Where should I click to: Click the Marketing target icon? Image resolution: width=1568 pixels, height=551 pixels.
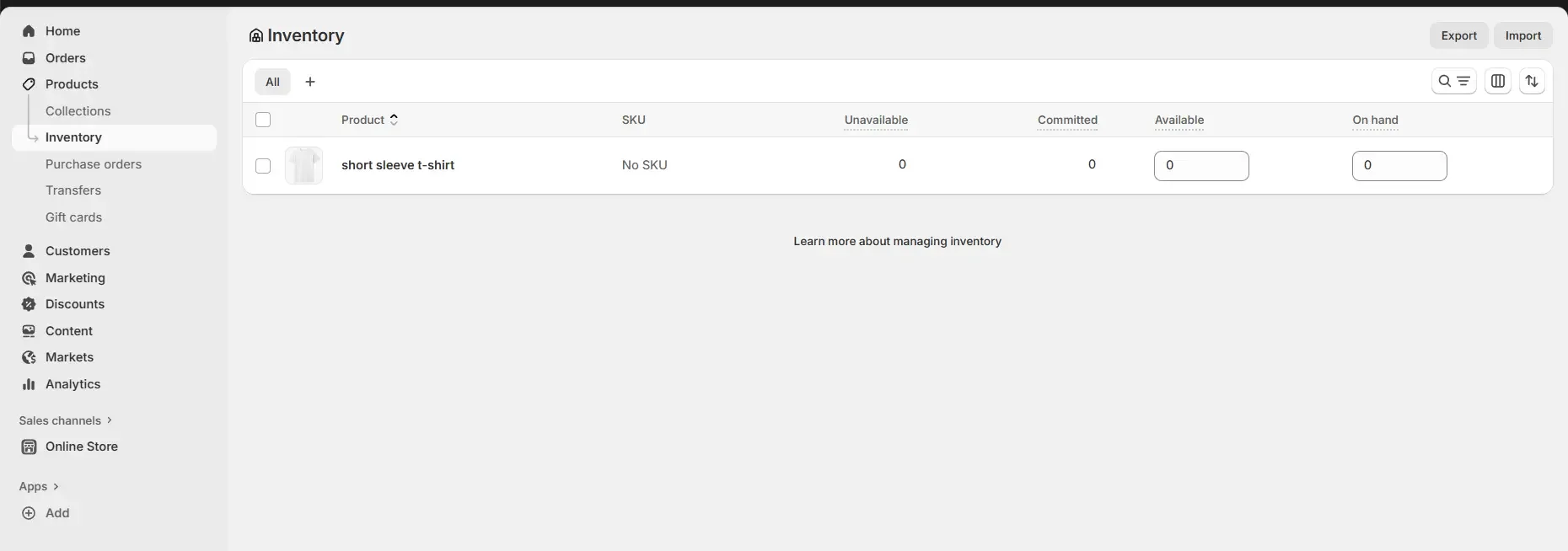[29, 278]
